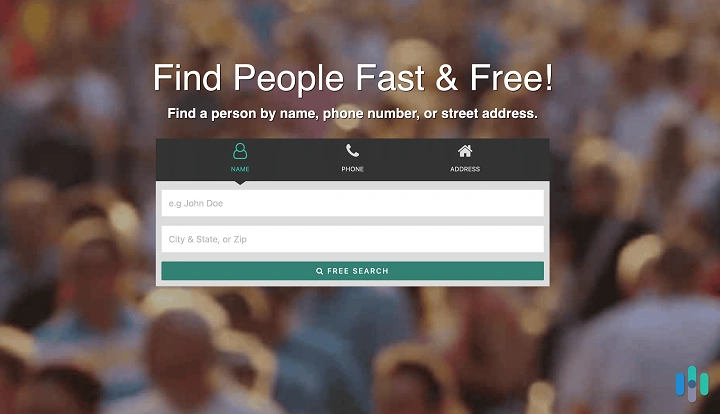This screenshot has height=414, width=720.
Task: Click the word 'Free!' in the headline
Action: point(511,78)
